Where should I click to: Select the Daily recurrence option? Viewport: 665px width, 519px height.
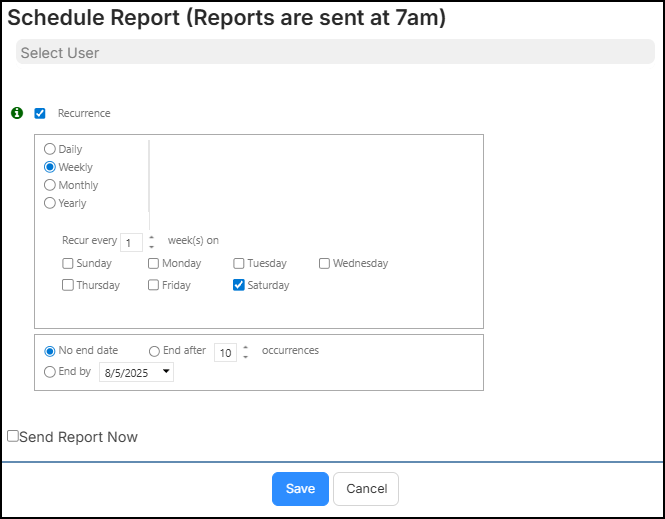tap(50, 149)
